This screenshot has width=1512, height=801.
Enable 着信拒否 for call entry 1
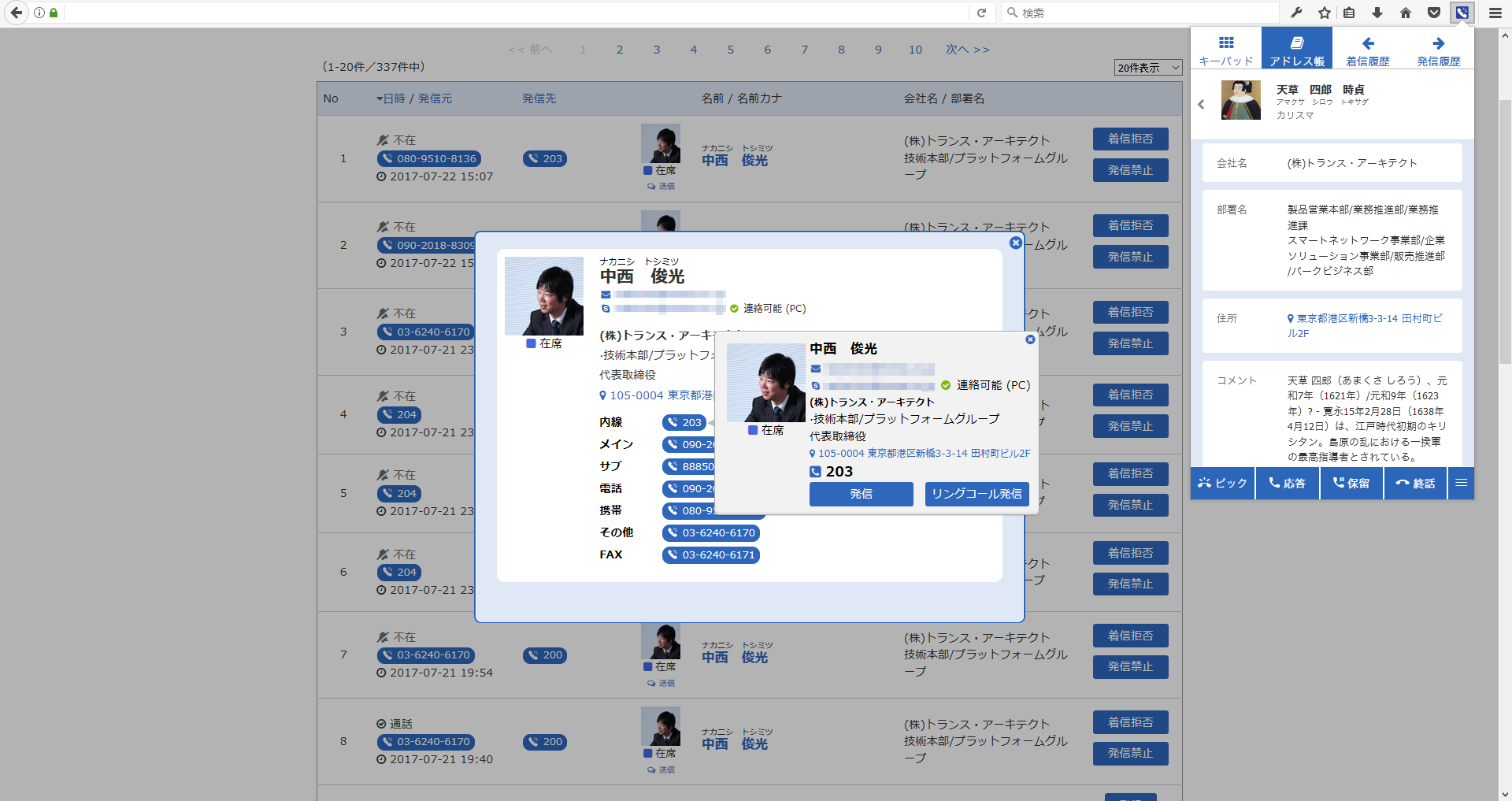[x=1130, y=139]
